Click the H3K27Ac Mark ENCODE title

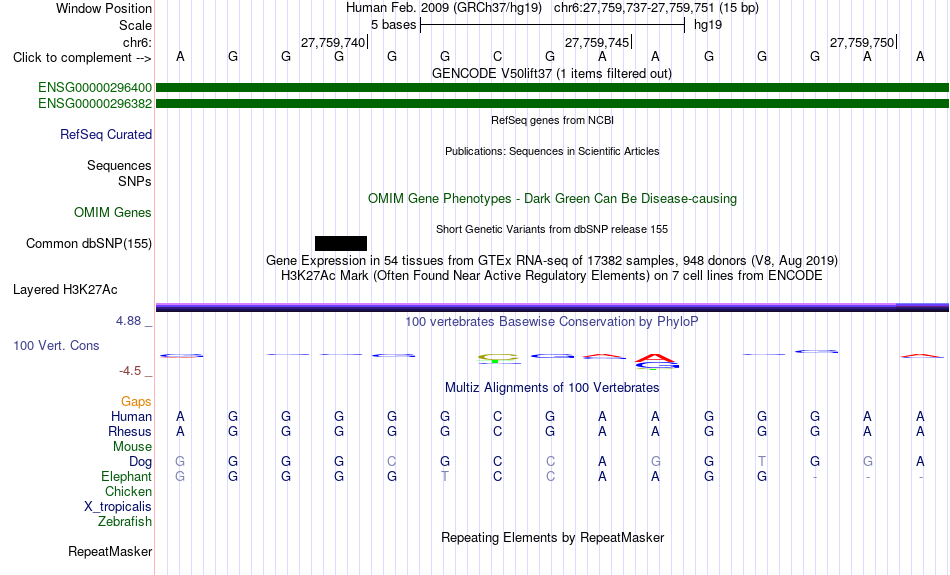552,276
